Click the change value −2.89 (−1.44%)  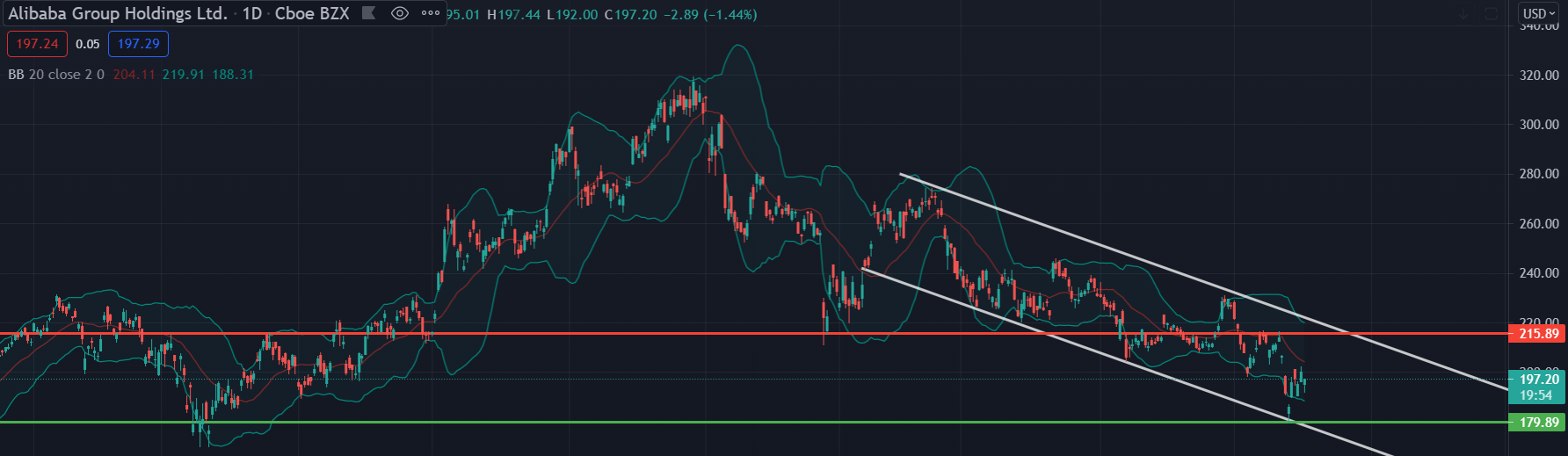click(x=709, y=15)
